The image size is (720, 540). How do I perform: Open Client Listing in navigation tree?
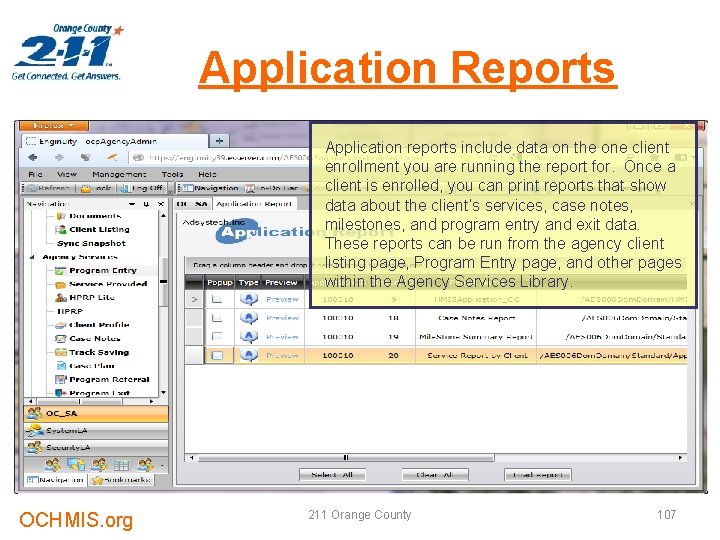(92, 229)
